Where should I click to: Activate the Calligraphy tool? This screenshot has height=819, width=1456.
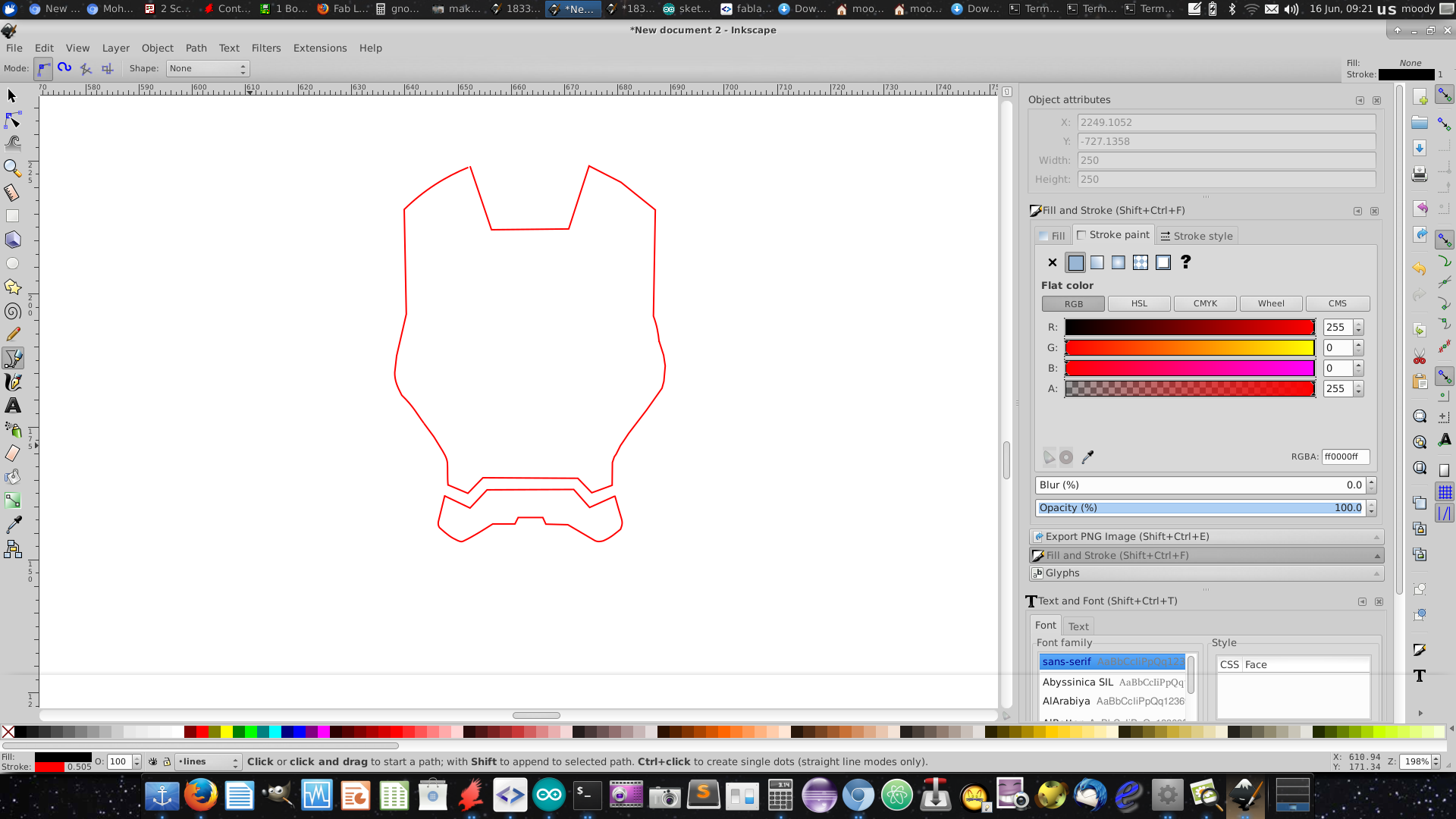point(12,382)
